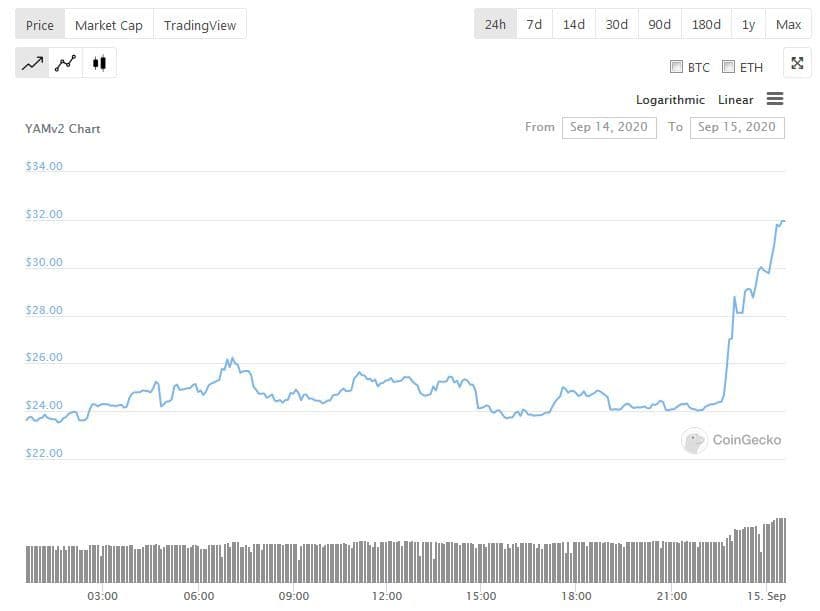Screen dimensions: 820x611
Task: Enable the BTC comparison checkbox
Action: click(x=677, y=67)
